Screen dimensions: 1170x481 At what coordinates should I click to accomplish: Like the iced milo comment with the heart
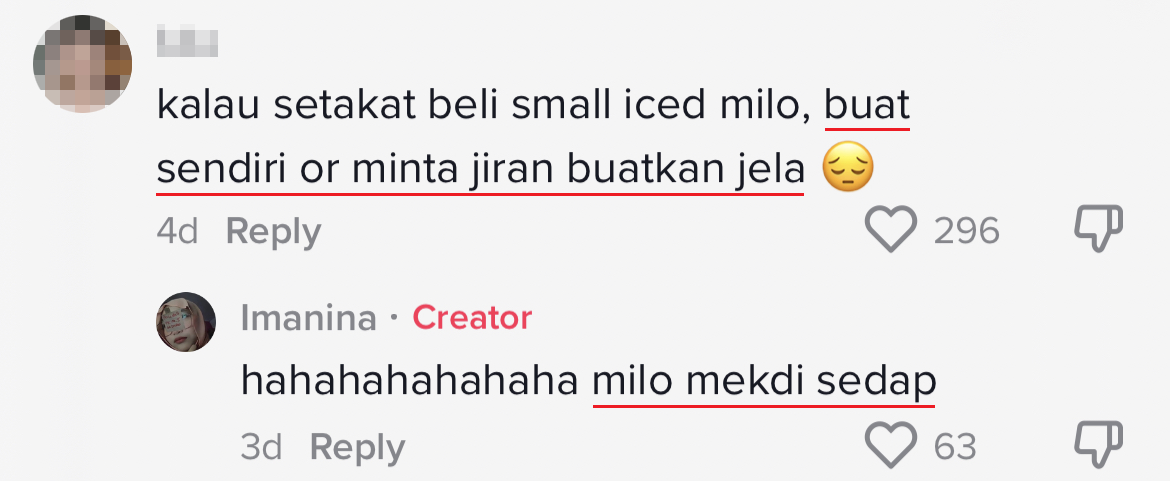point(890,231)
